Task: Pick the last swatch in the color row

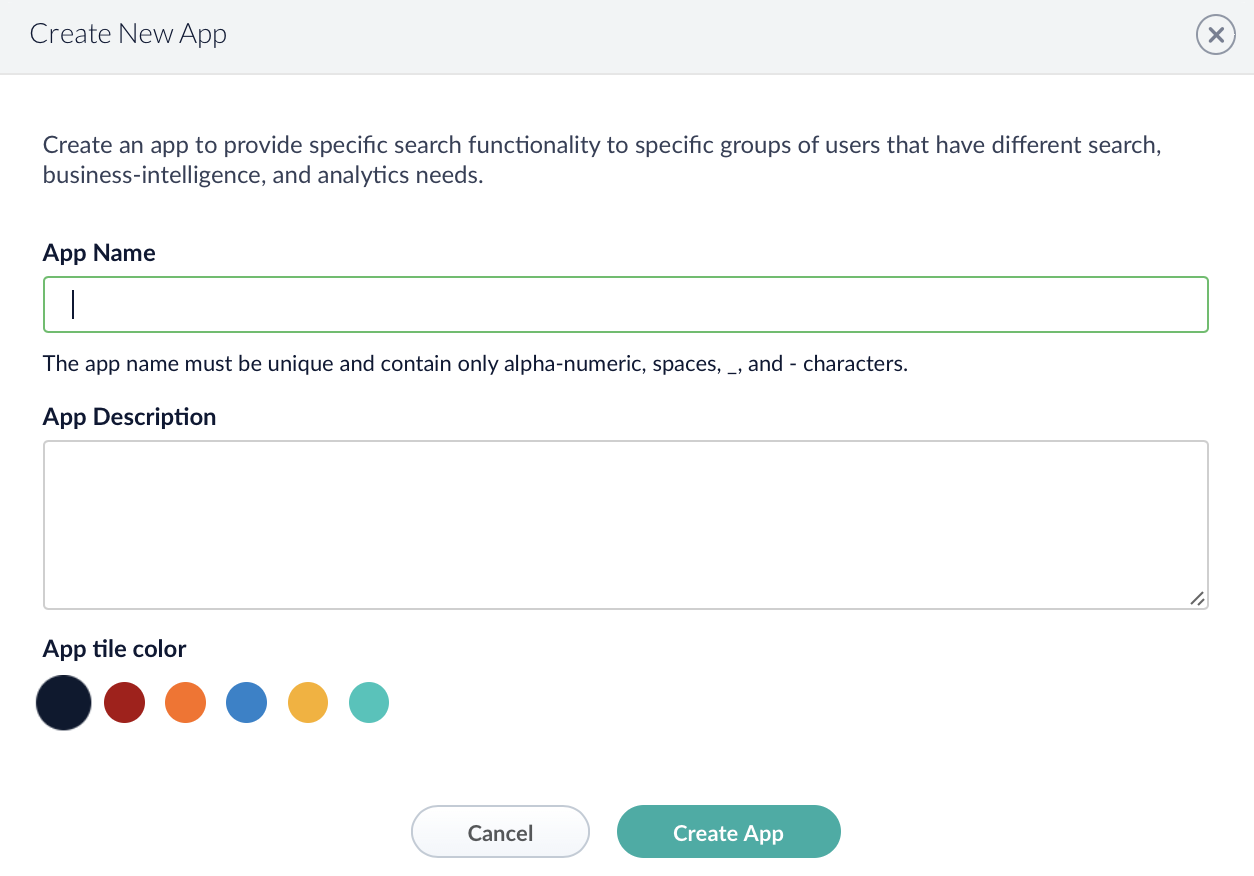Action: point(368,702)
